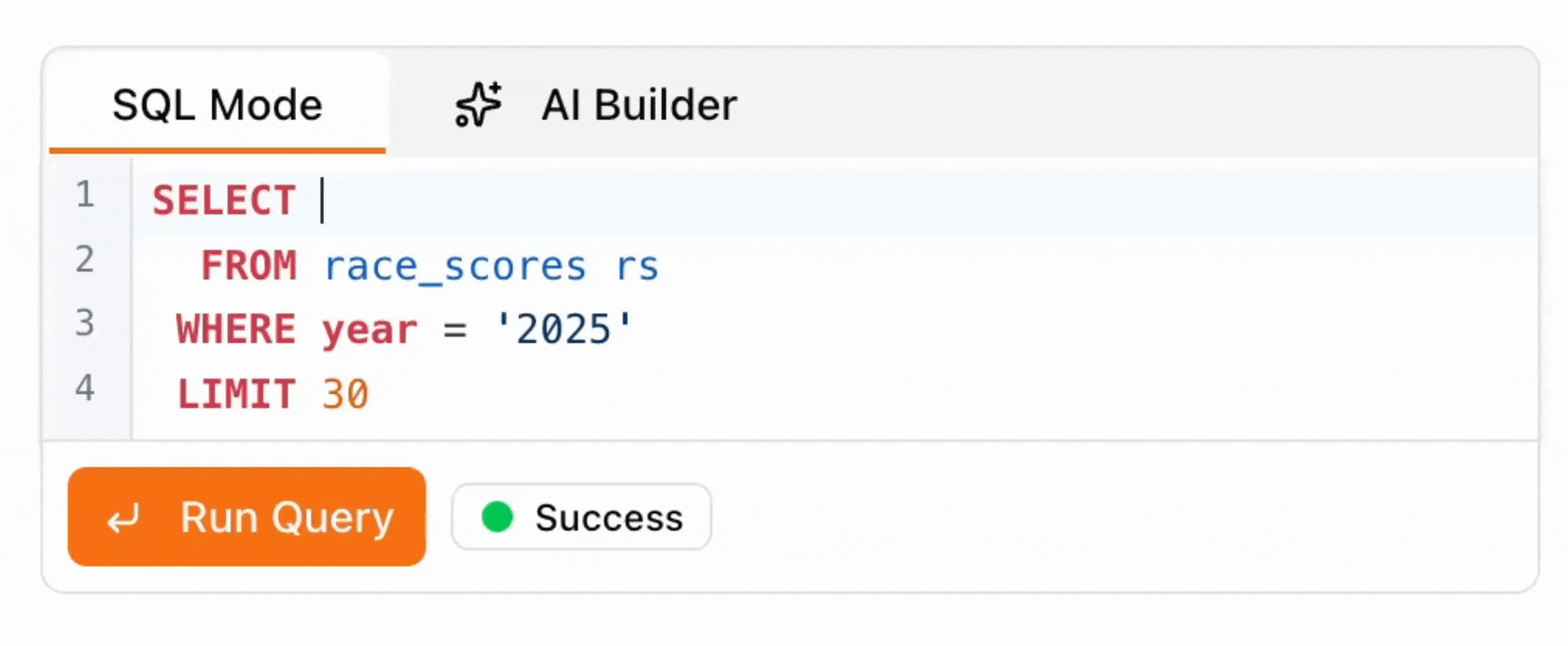Click line number 3 in the gutter

click(85, 323)
